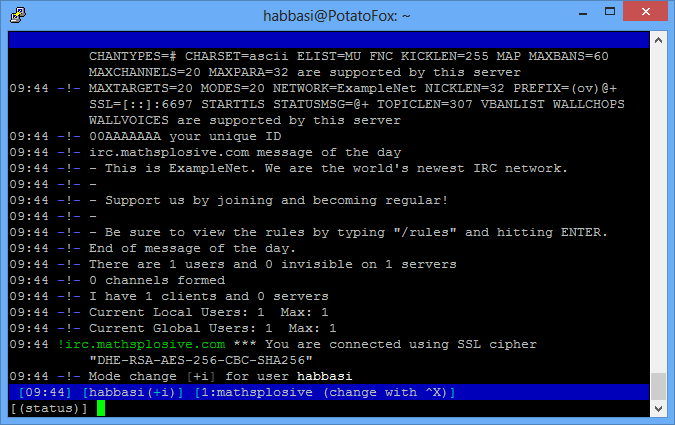675x425 pixels.
Task: Click the cipher "DHE-RSA-AES-256-CBC-SHA256" text
Action: point(201,360)
